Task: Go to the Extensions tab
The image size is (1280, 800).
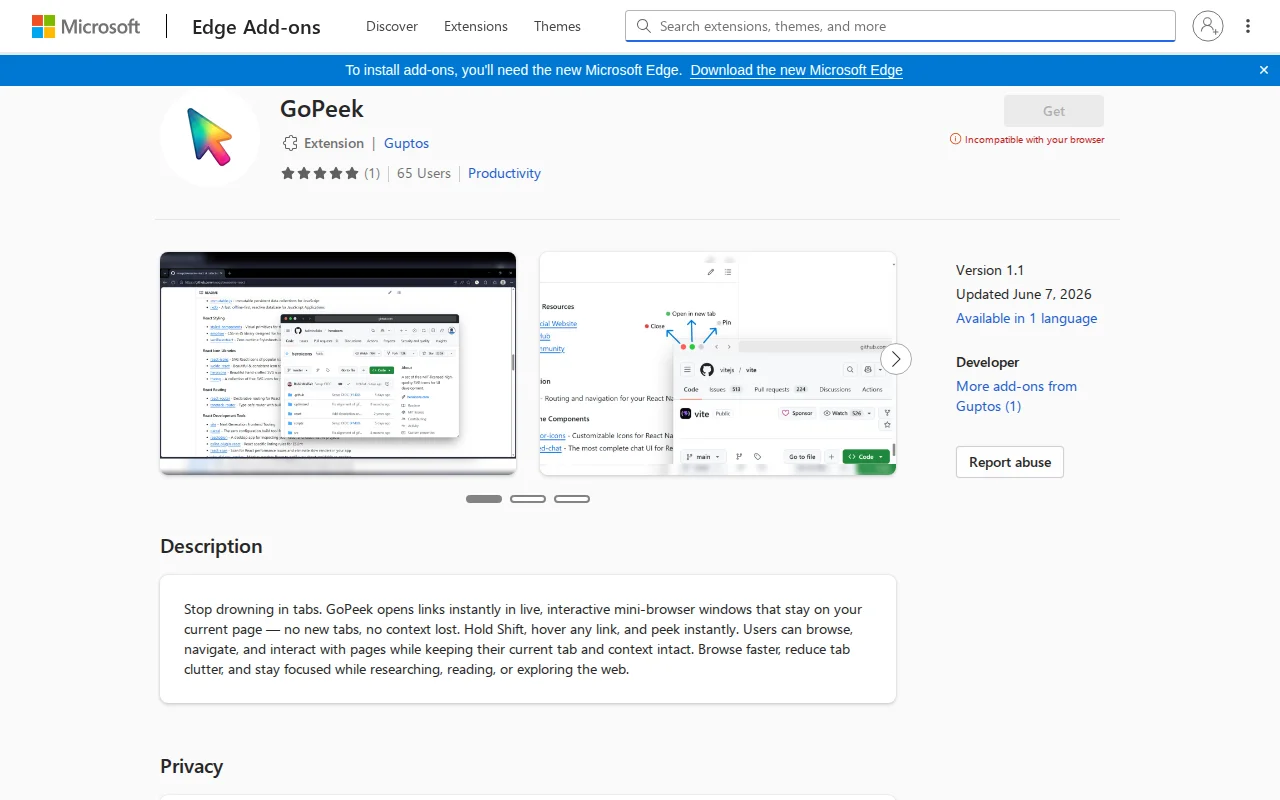Action: pyautogui.click(x=476, y=26)
